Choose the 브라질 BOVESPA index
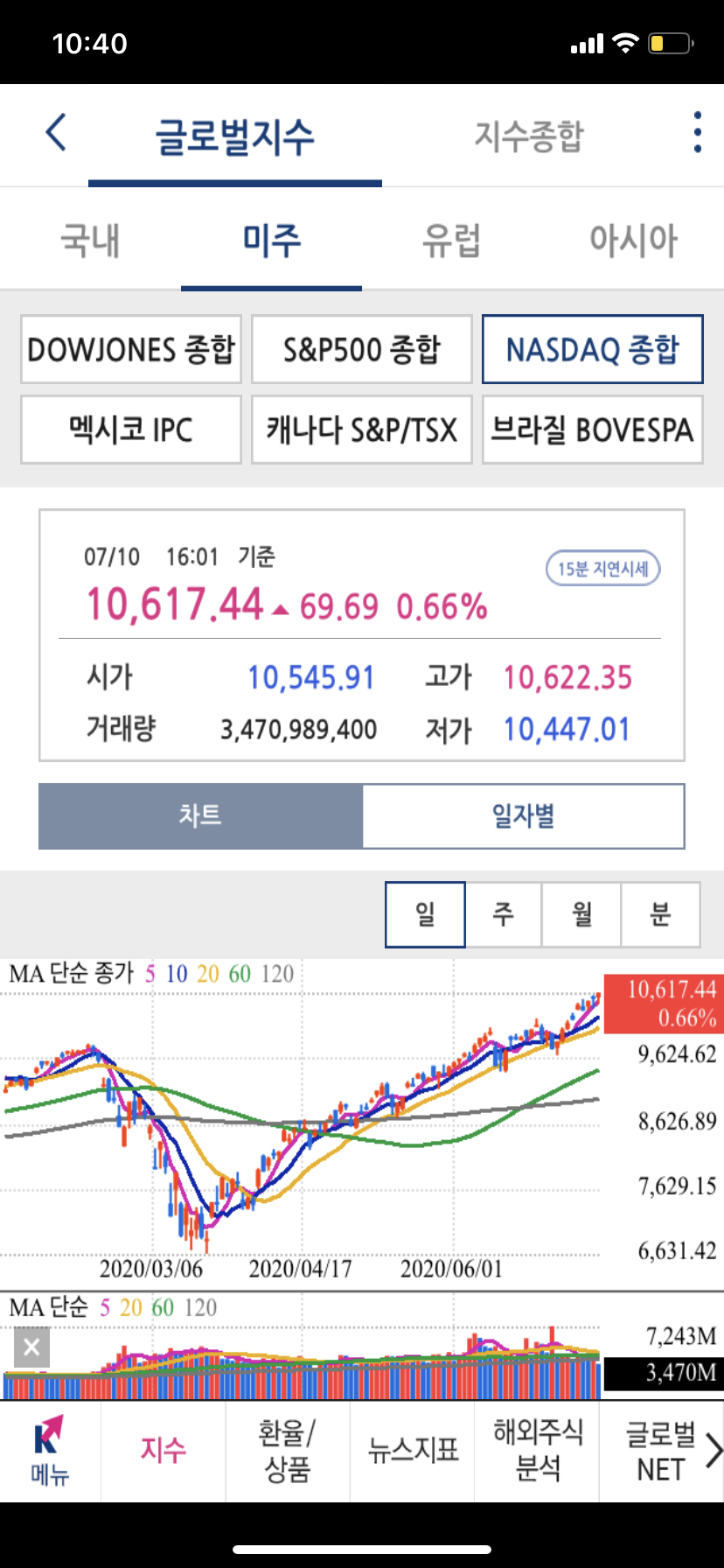 click(593, 430)
